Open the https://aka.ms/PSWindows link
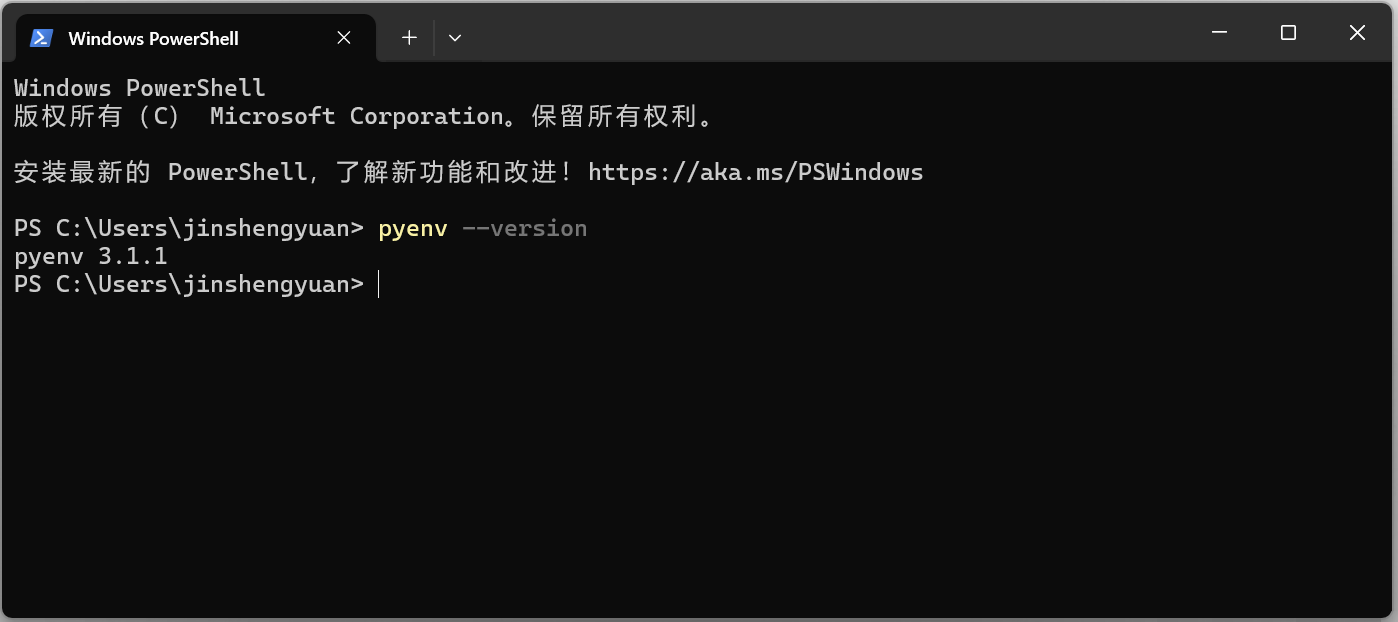The image size is (1398, 622). pyautogui.click(x=756, y=172)
